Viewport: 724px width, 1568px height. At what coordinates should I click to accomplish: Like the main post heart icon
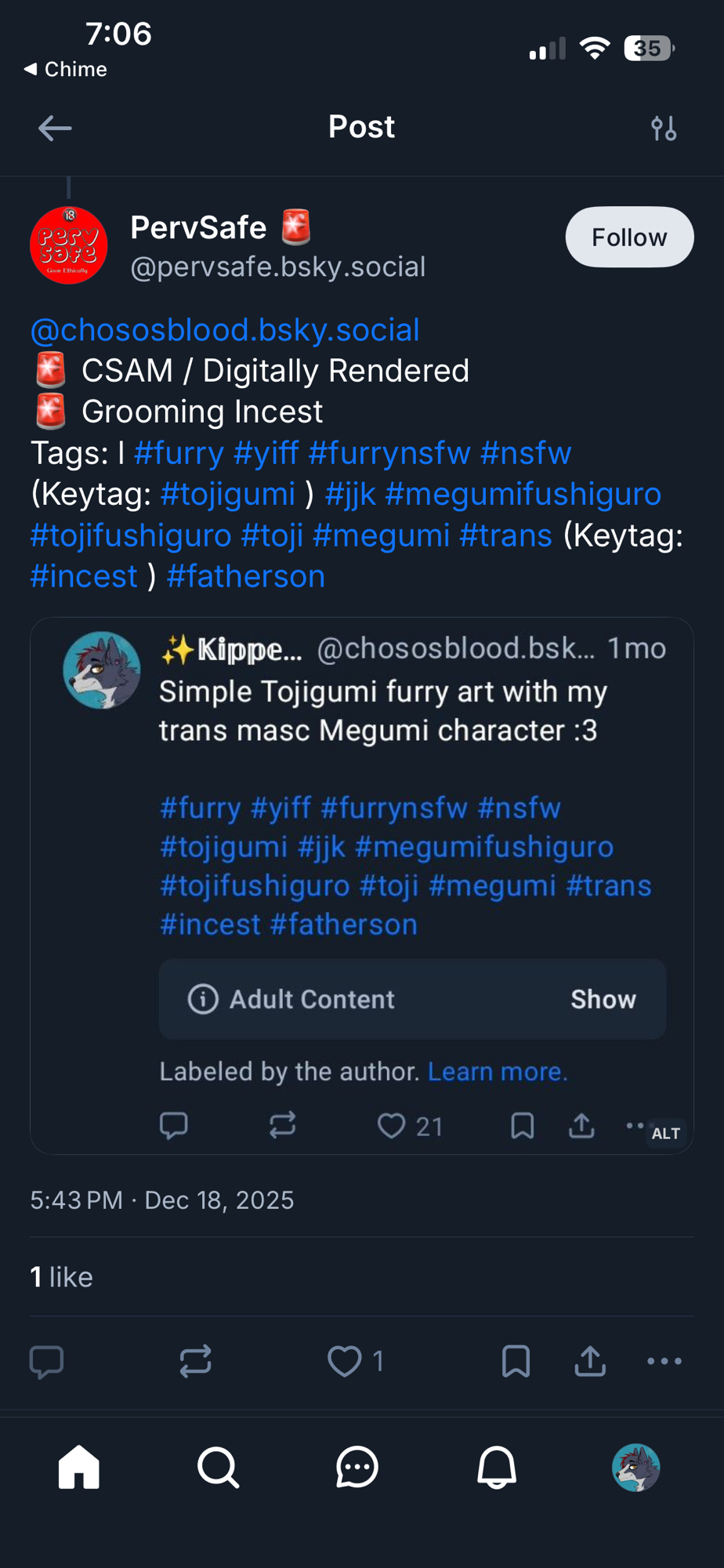click(x=345, y=1361)
